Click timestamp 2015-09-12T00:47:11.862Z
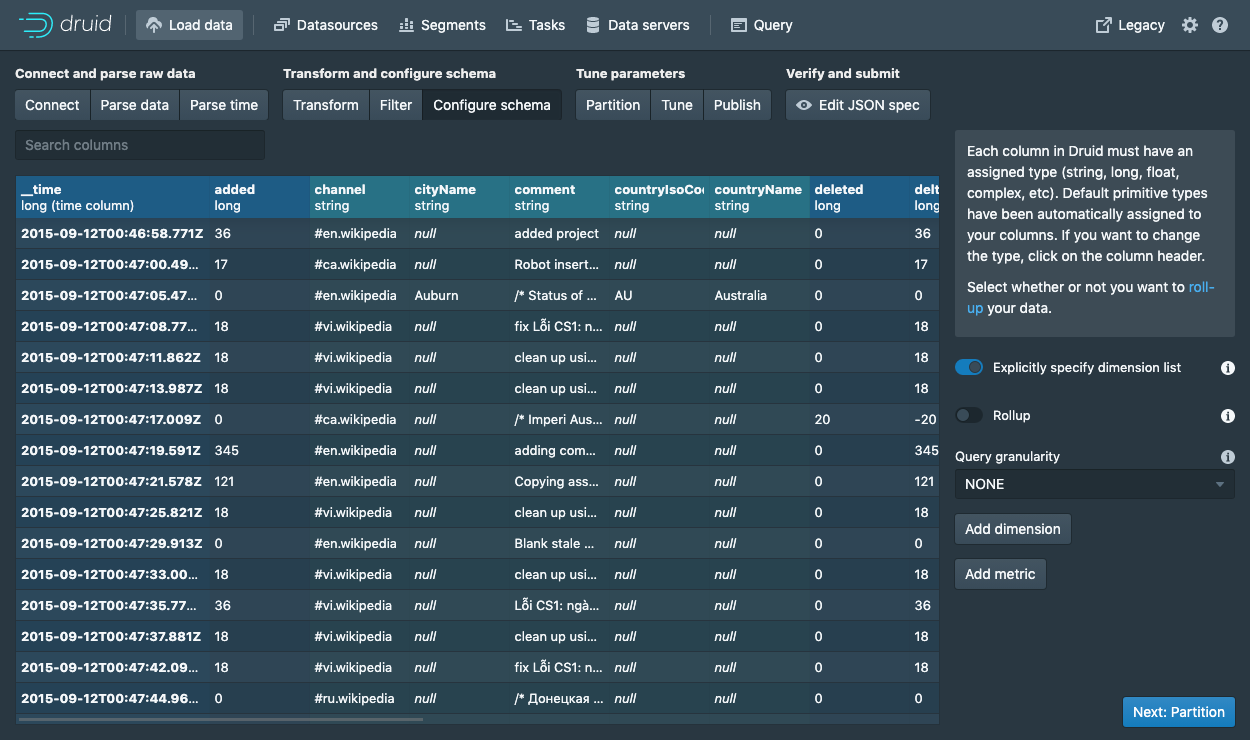The height and width of the screenshot is (740, 1250). [113, 358]
